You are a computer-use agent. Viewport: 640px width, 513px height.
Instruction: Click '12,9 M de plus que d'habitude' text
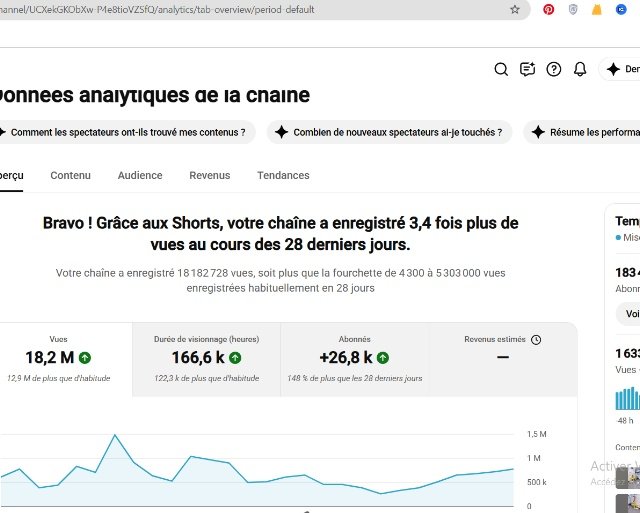point(58,378)
